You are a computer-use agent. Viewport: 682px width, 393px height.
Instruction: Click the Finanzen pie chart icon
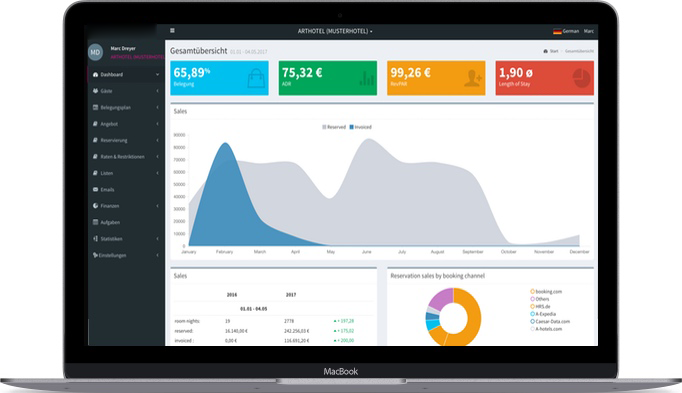pyautogui.click(x=95, y=206)
